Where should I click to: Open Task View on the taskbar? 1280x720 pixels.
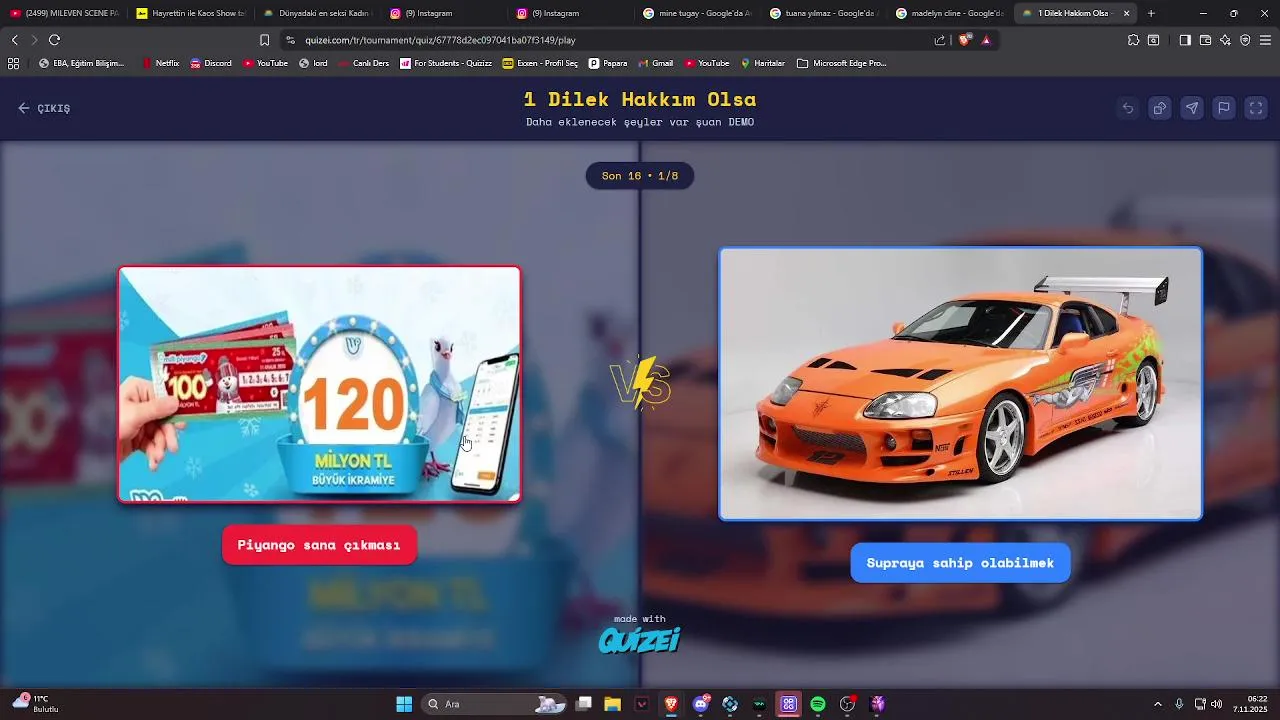point(584,704)
